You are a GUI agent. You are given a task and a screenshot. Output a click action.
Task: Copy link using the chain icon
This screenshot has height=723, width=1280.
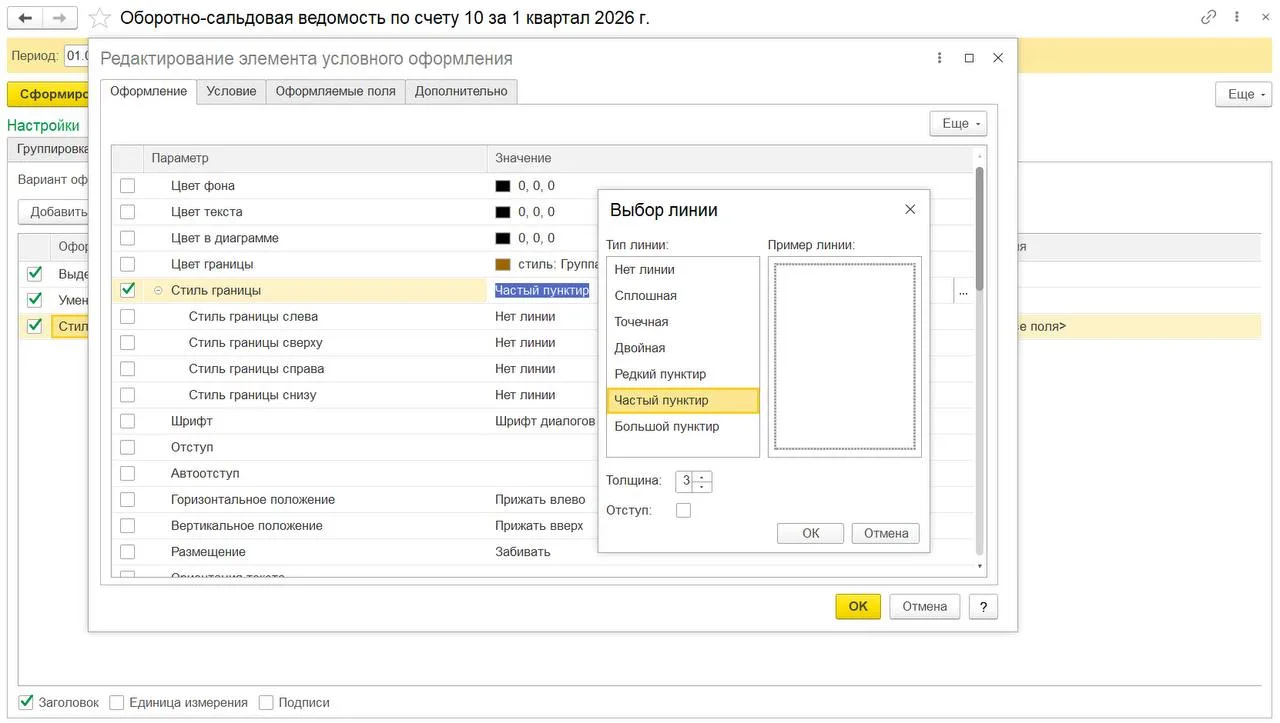(1209, 17)
